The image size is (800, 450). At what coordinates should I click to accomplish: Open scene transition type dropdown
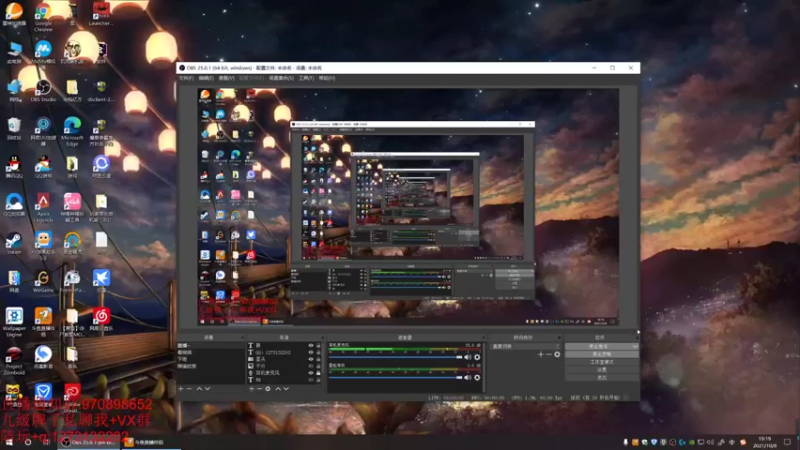pyautogui.click(x=526, y=346)
